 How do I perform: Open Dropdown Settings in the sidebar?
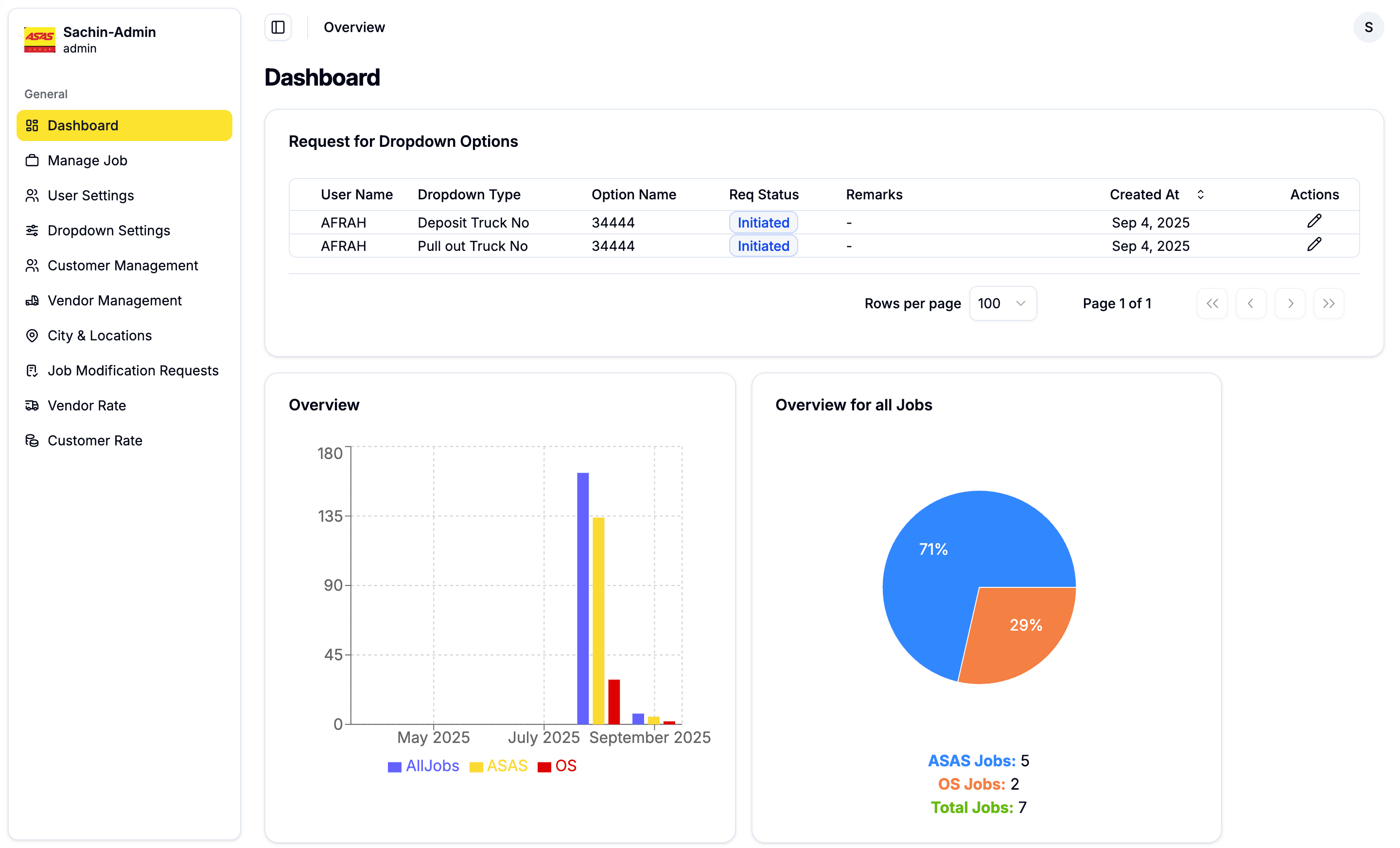[x=108, y=230]
